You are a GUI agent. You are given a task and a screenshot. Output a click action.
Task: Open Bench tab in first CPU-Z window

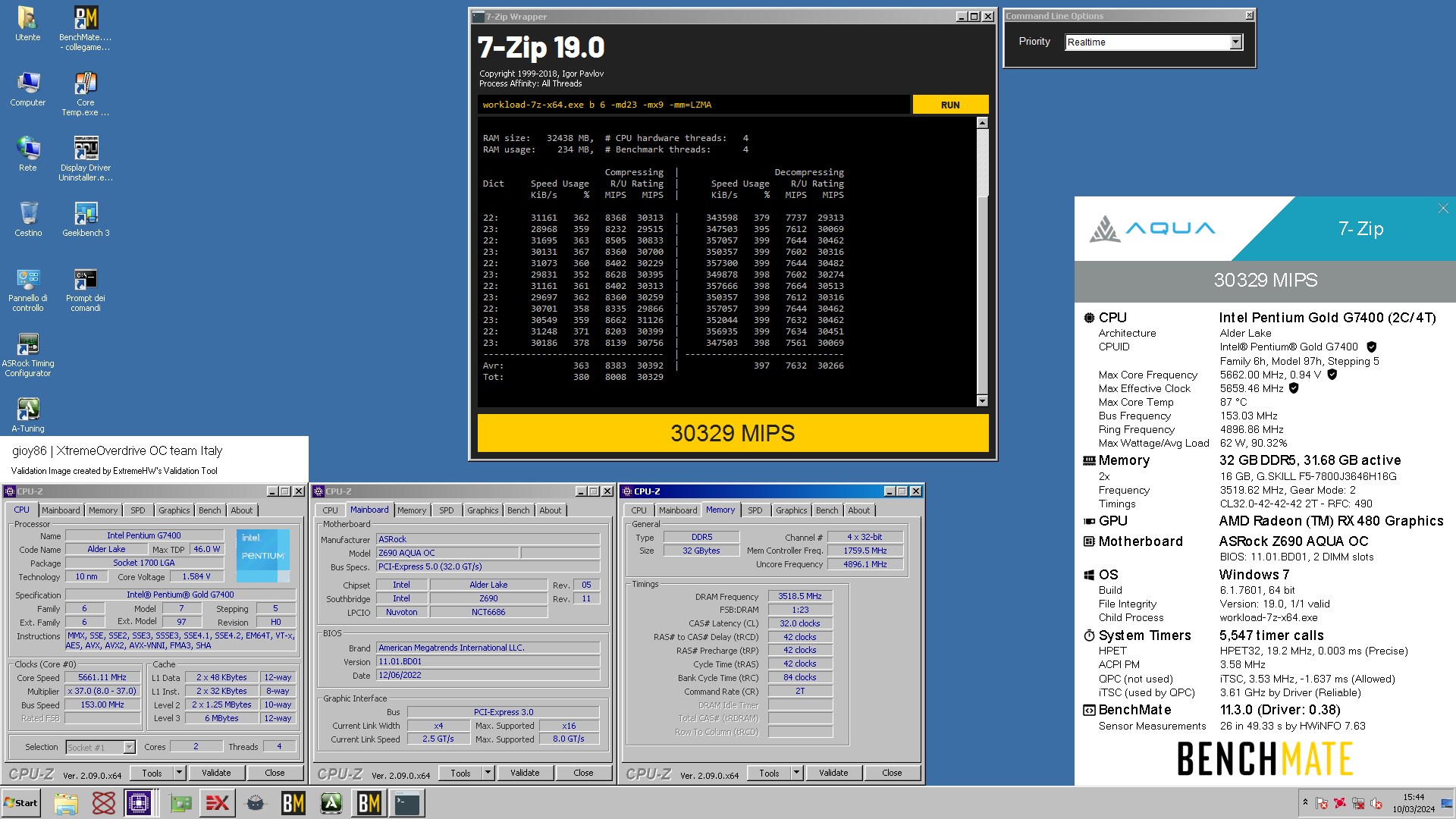[x=210, y=510]
